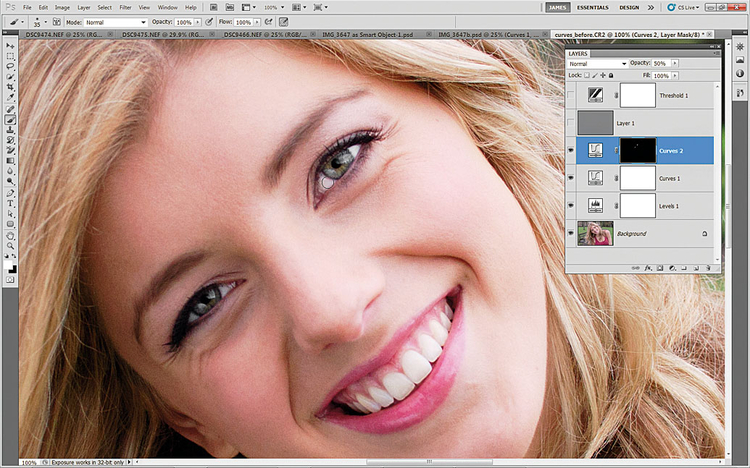Toggle Lock transparent pixels
Image resolution: width=750 pixels, height=468 pixels.
pyautogui.click(x=587, y=76)
